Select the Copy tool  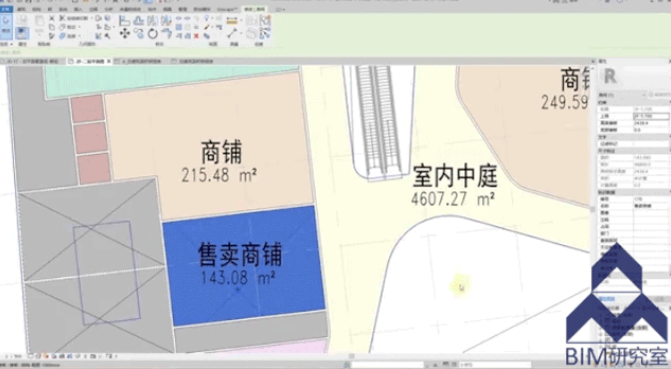138,33
